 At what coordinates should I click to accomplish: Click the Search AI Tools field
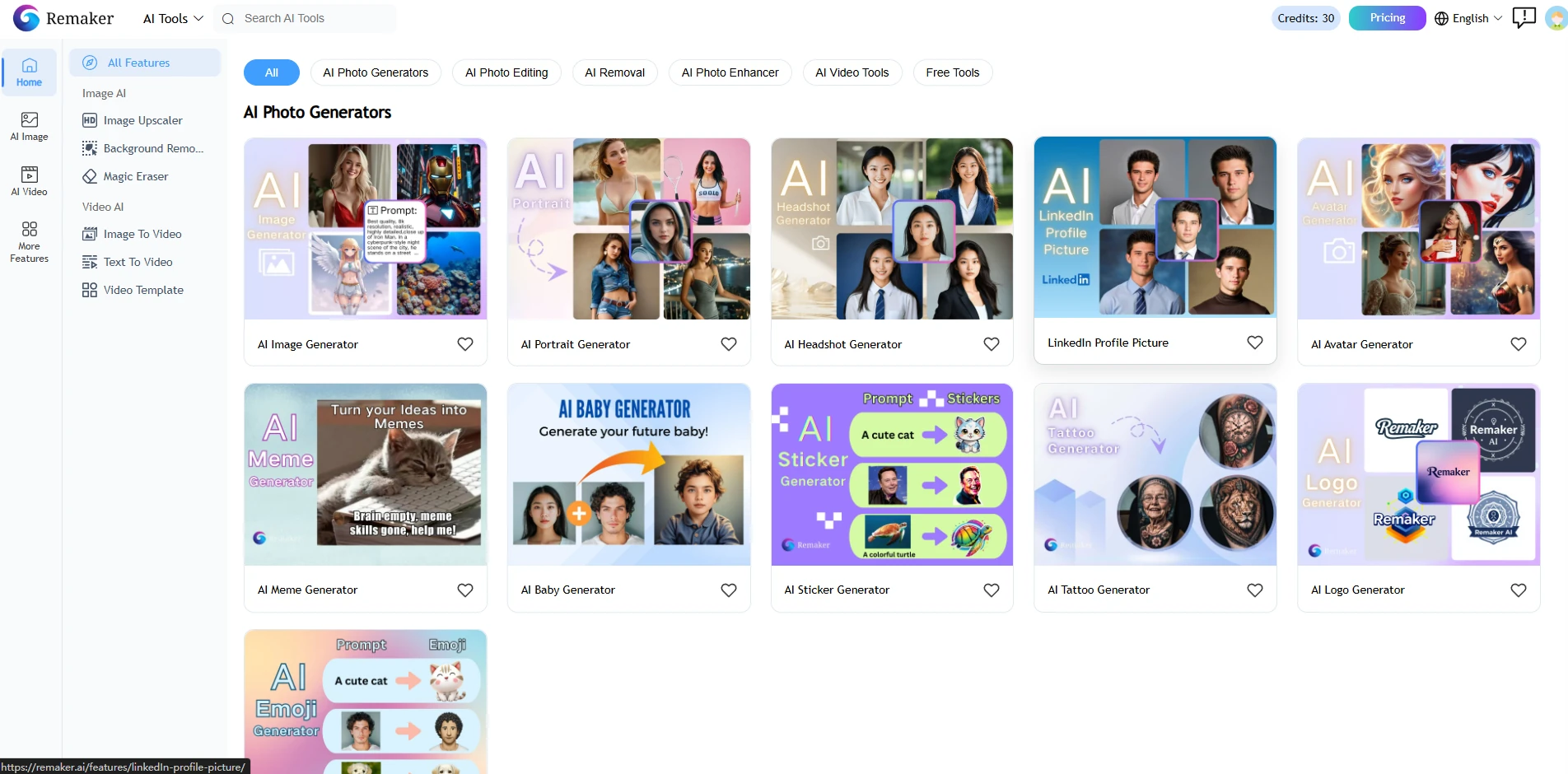306,18
